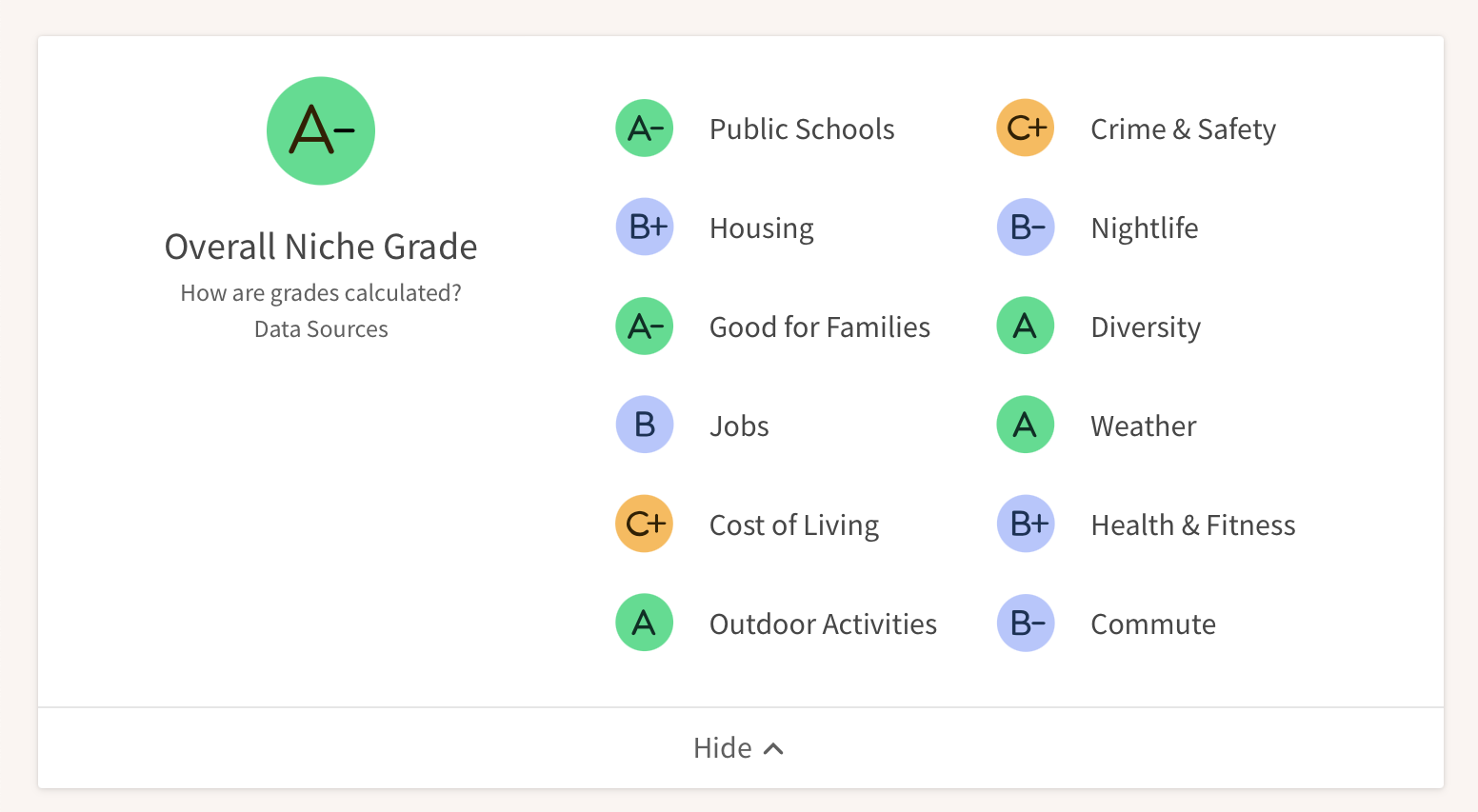Screen dimensions: 1478x812
Task: Click the Public Schools A- grade badge
Action: click(x=645, y=129)
